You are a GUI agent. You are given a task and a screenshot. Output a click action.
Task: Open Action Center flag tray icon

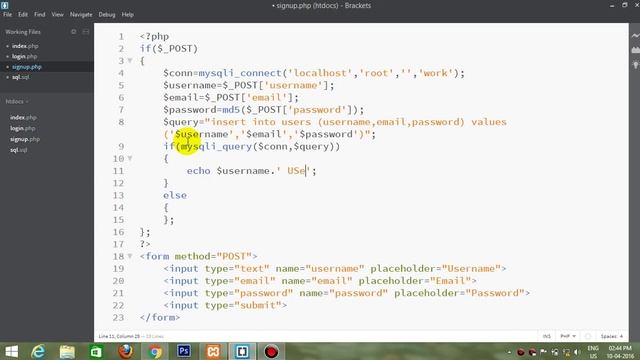point(544,352)
